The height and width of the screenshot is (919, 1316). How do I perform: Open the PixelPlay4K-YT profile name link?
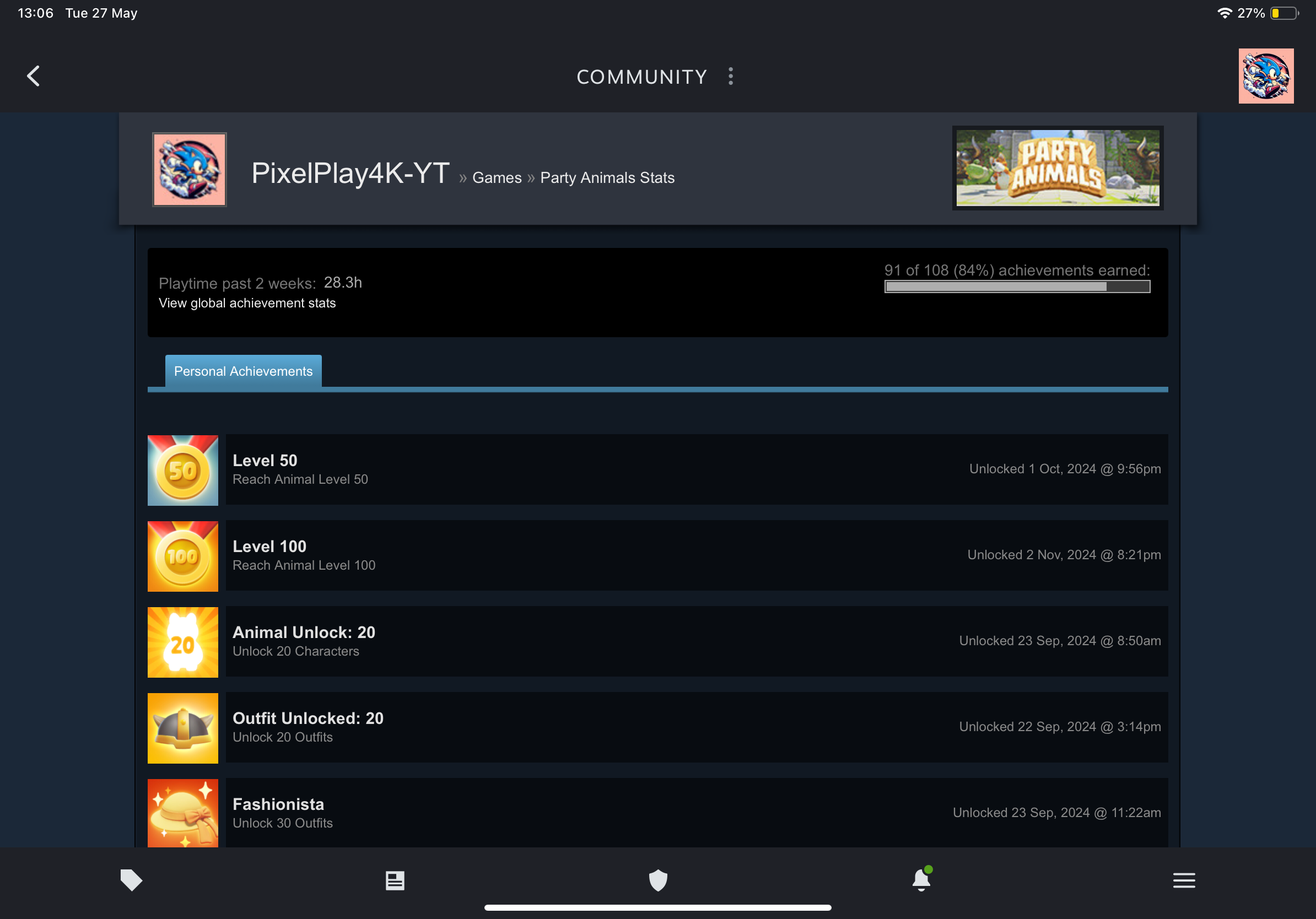350,173
